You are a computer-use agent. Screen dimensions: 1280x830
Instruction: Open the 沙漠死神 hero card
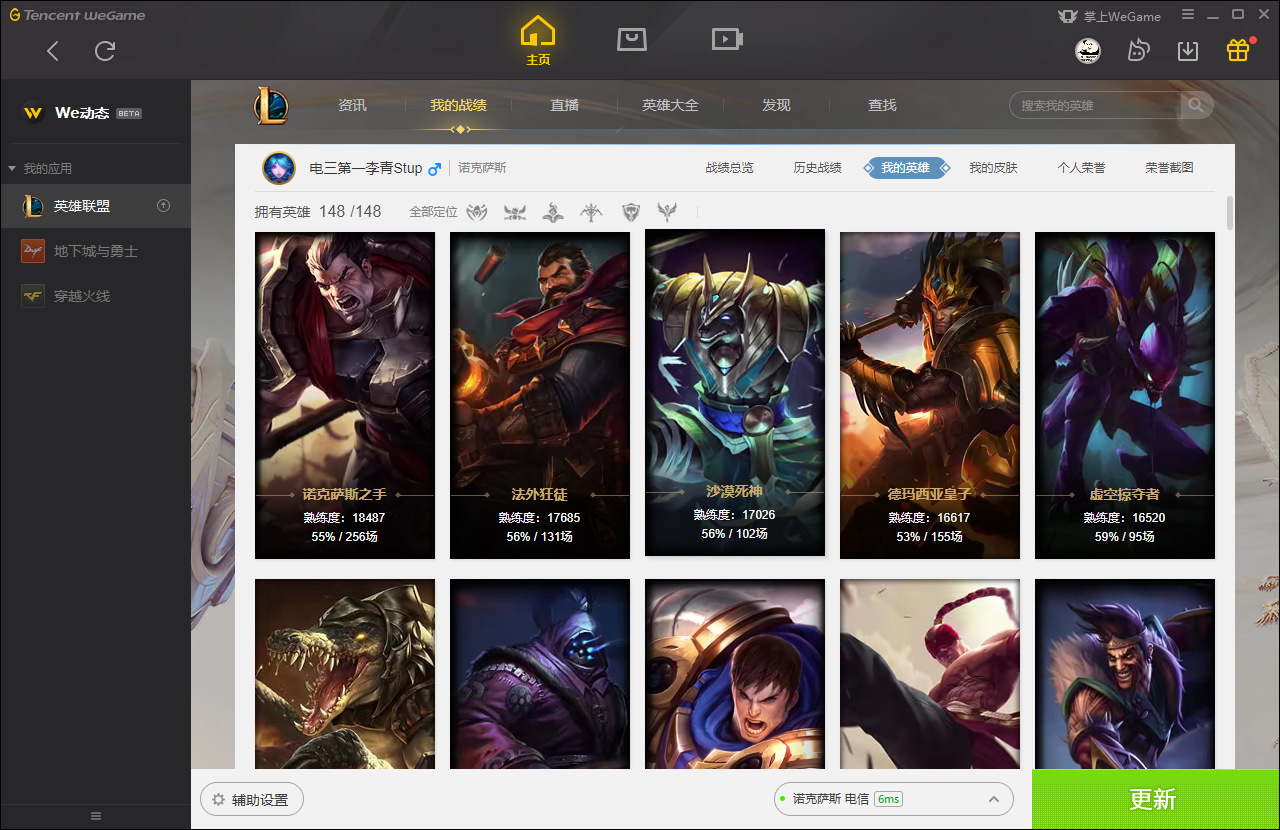click(x=735, y=393)
